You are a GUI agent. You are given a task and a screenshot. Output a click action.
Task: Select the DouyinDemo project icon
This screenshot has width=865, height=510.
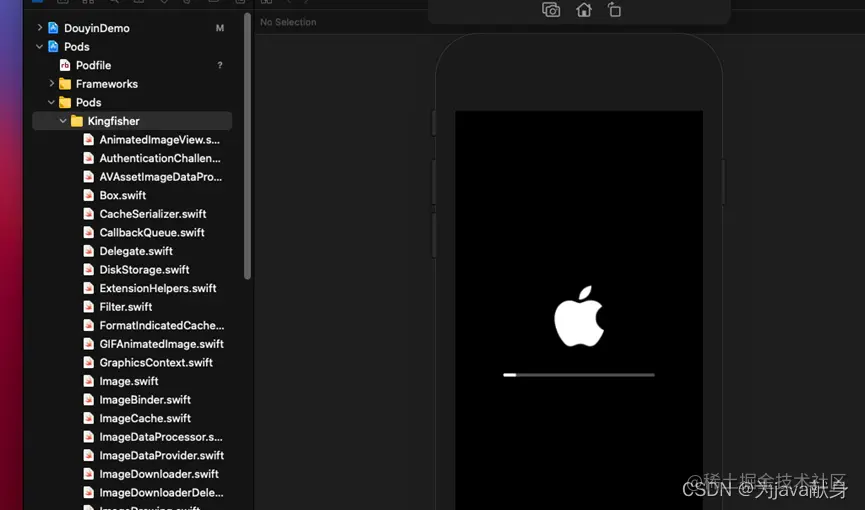54,28
